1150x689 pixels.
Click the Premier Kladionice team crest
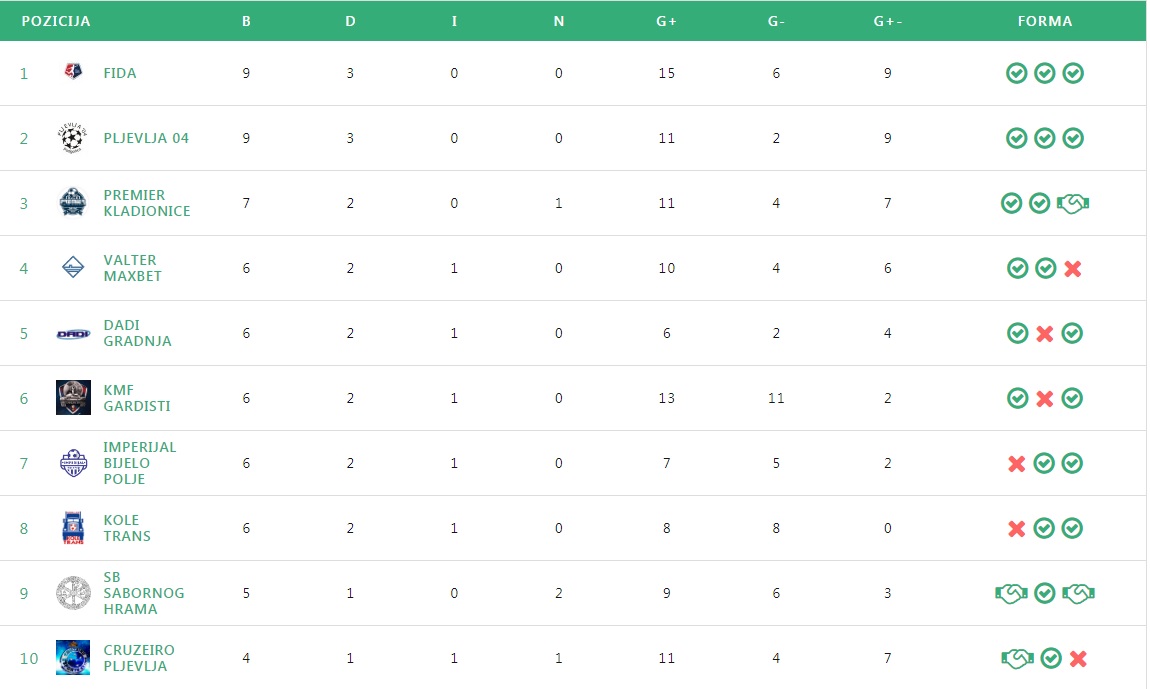coord(73,203)
